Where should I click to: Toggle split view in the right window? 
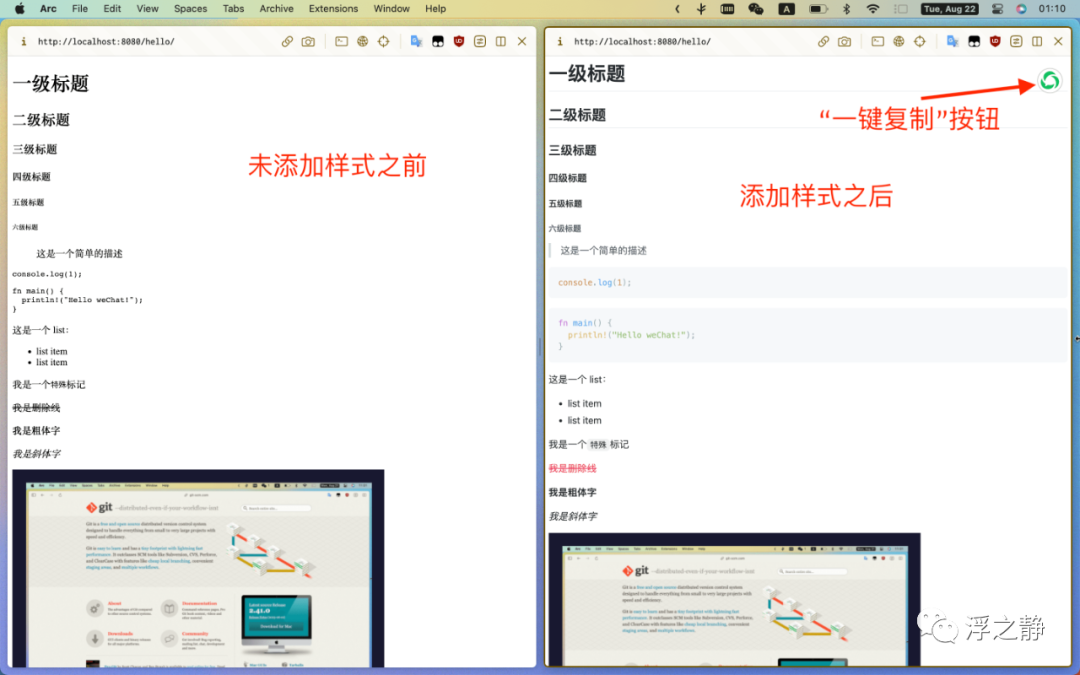pos(1037,41)
